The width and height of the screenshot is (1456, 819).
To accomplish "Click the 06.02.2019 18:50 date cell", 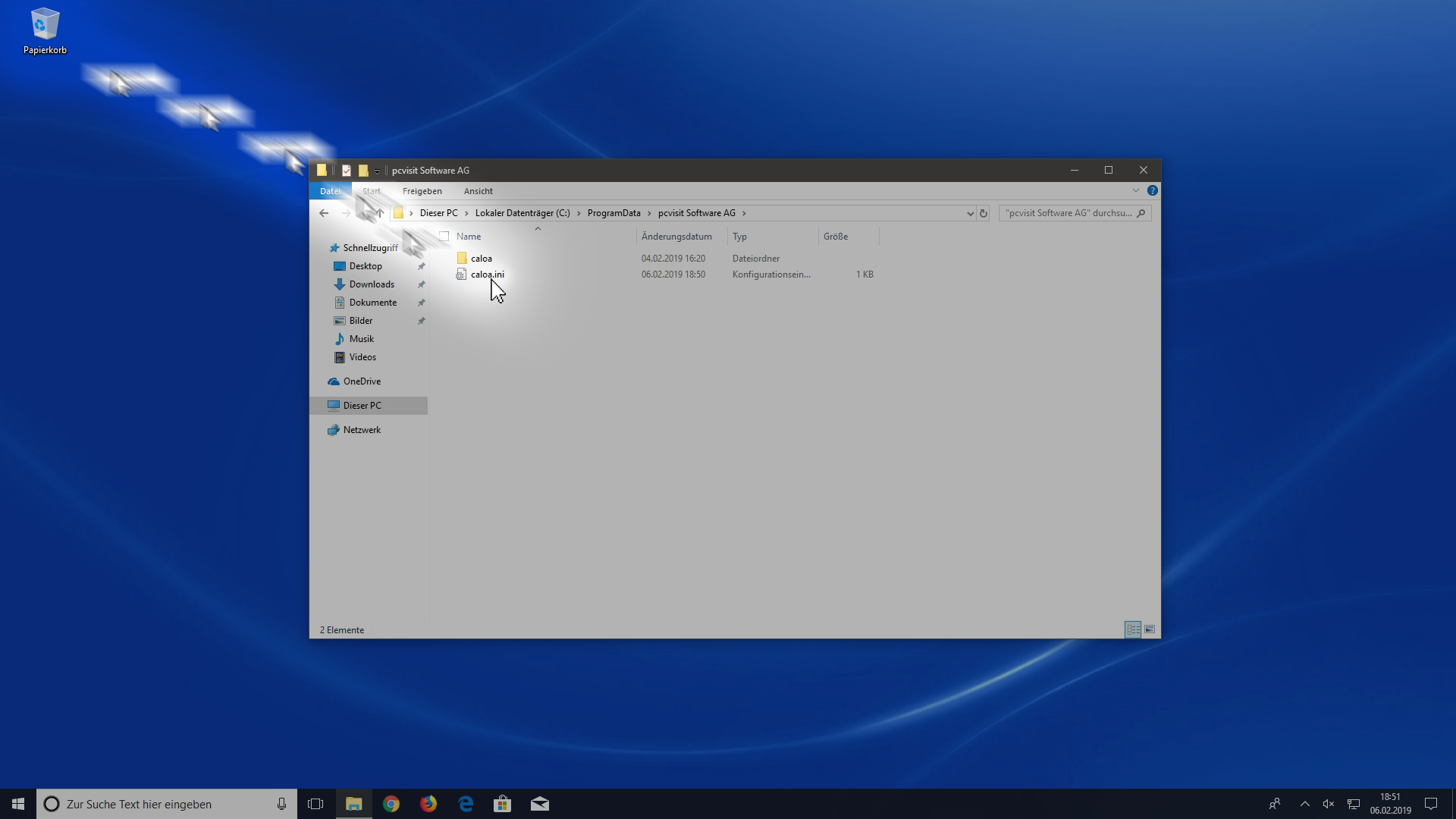I will (673, 275).
